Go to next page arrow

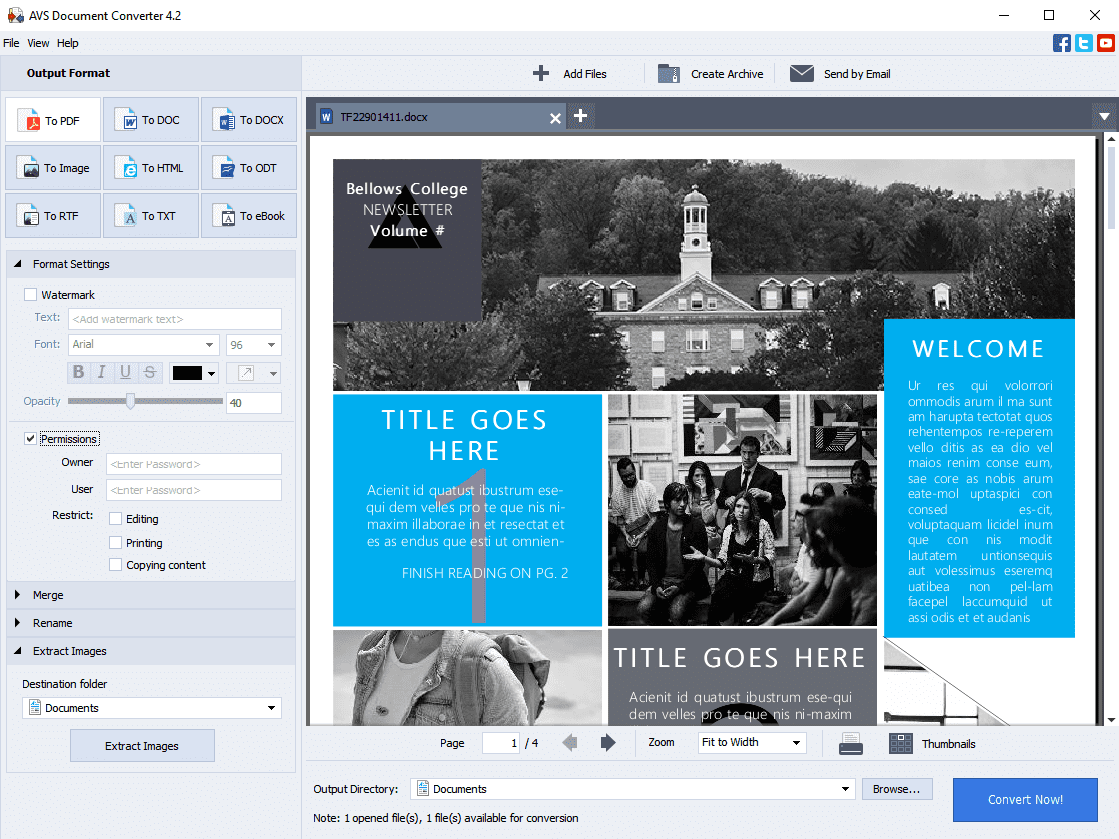[x=608, y=743]
